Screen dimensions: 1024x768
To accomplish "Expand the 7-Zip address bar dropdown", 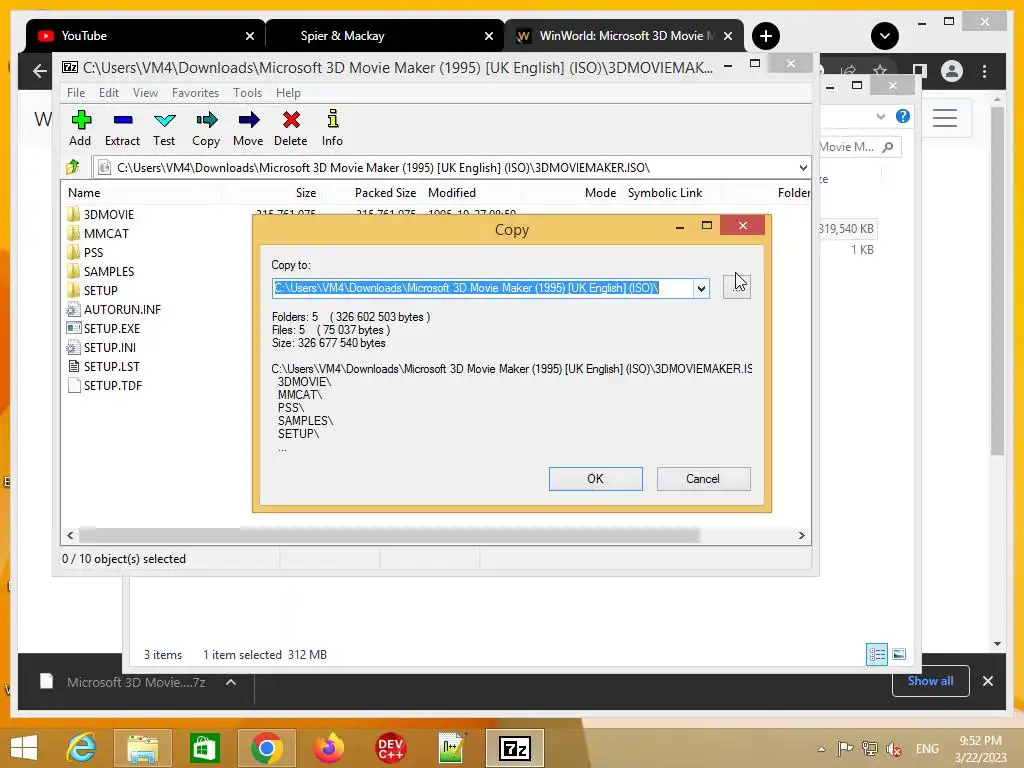I will pos(803,168).
